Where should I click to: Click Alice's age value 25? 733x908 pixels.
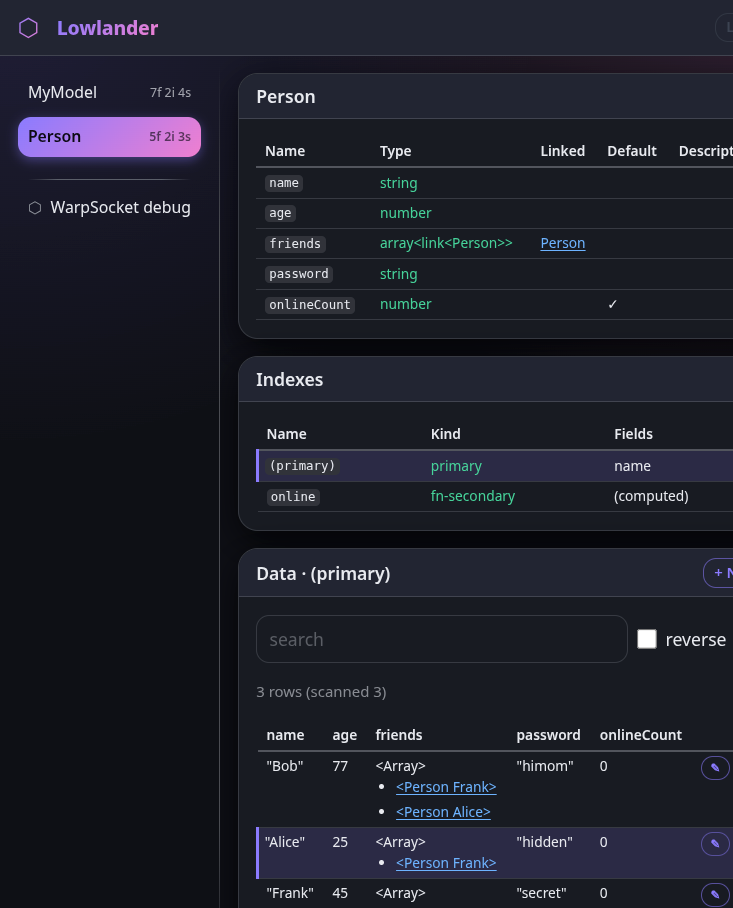[340, 842]
